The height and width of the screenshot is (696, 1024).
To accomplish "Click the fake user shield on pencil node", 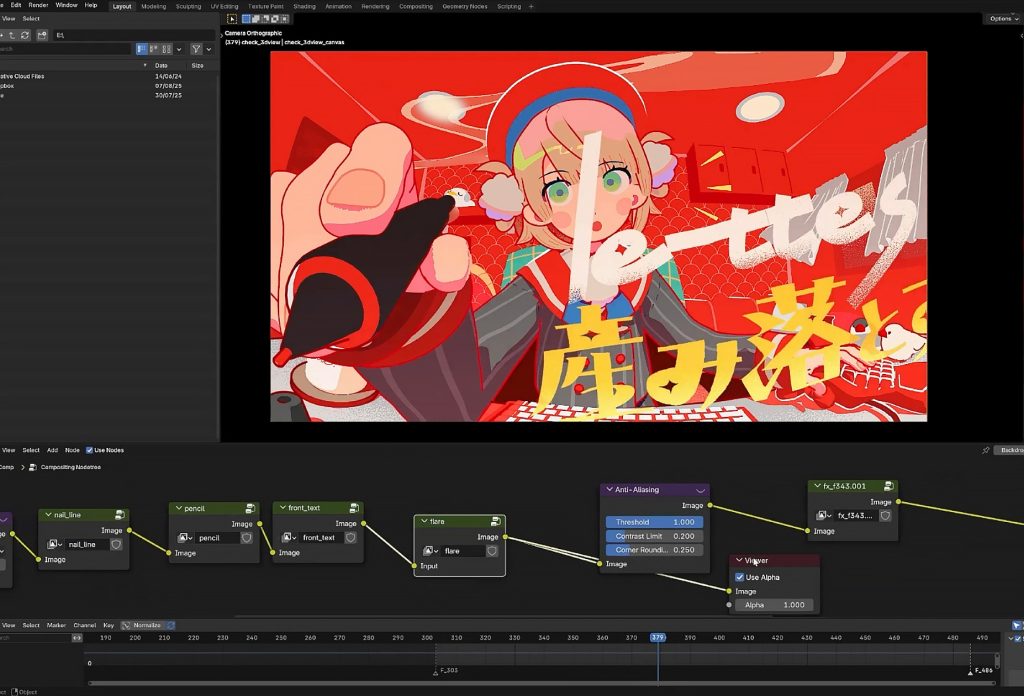I will [x=246, y=538].
